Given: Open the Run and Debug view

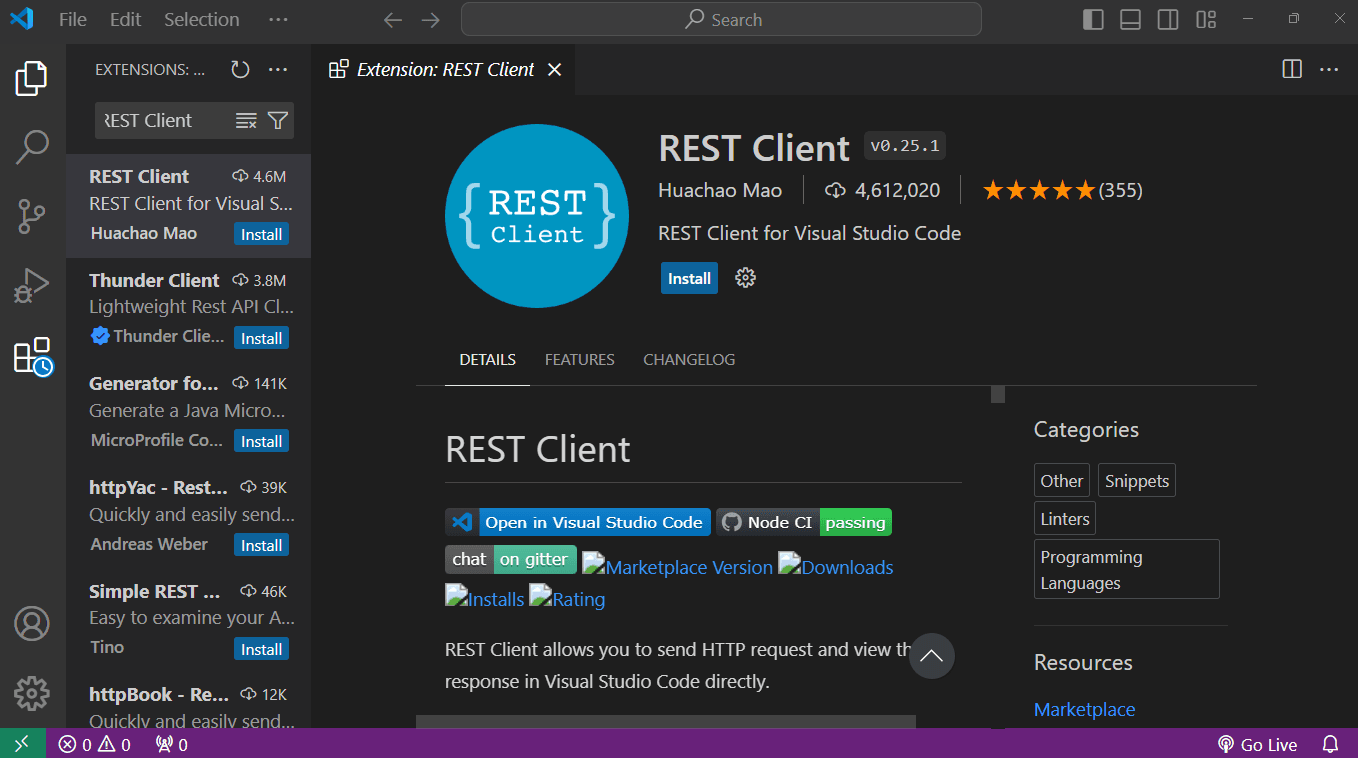Looking at the screenshot, I should pos(31,285).
